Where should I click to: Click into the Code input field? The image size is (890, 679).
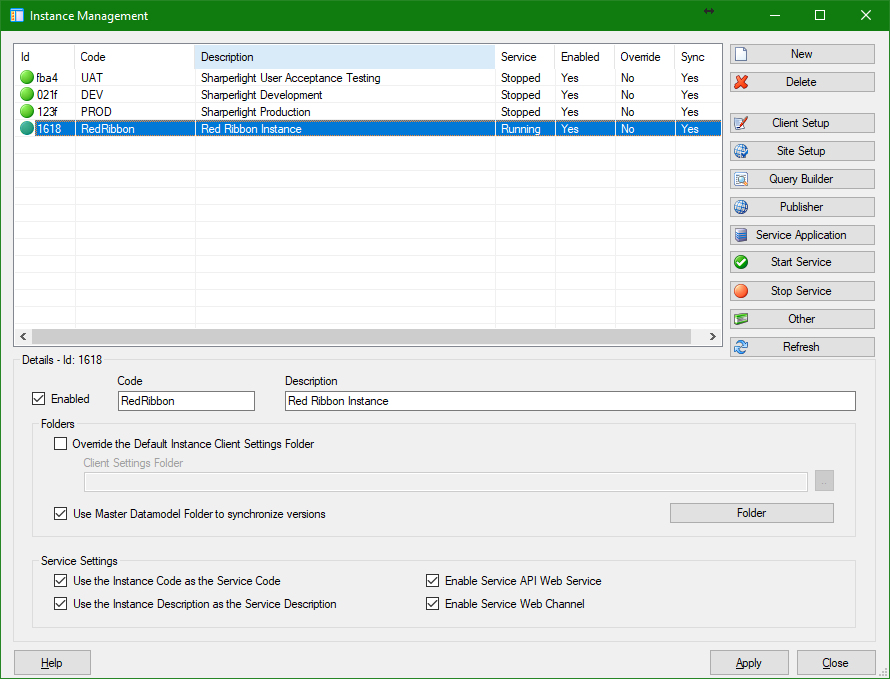tap(186, 401)
